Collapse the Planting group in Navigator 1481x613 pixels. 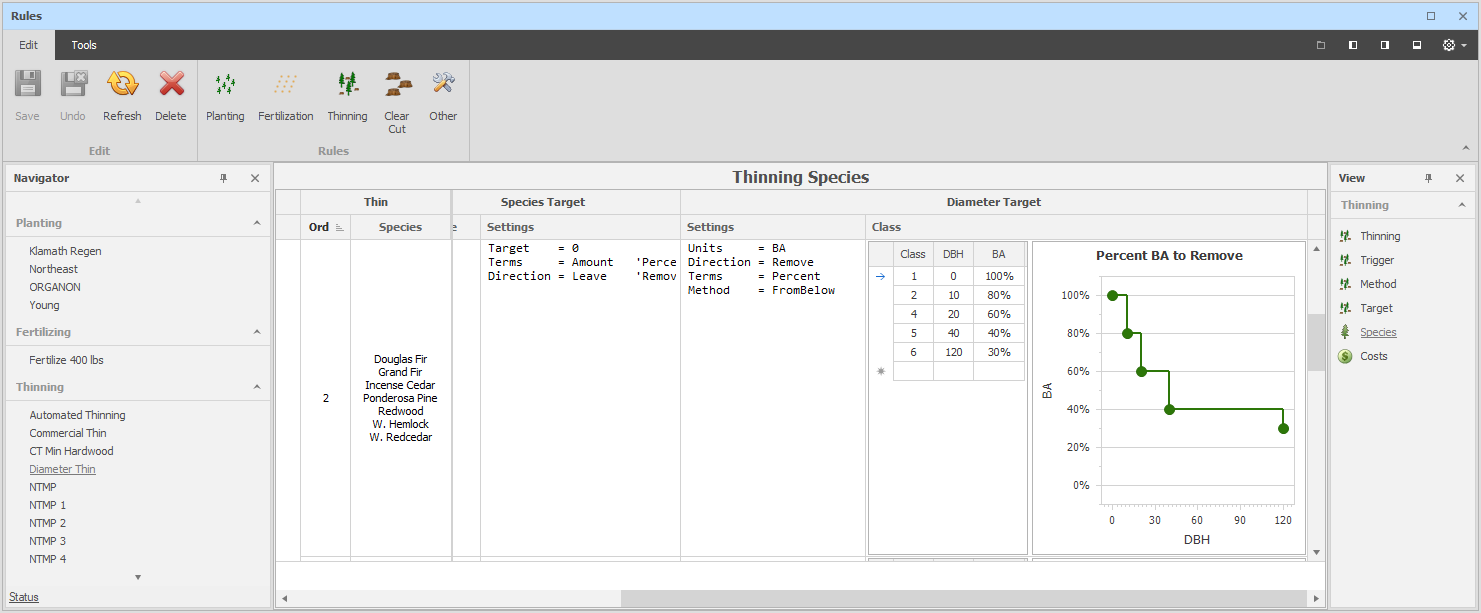pos(257,223)
